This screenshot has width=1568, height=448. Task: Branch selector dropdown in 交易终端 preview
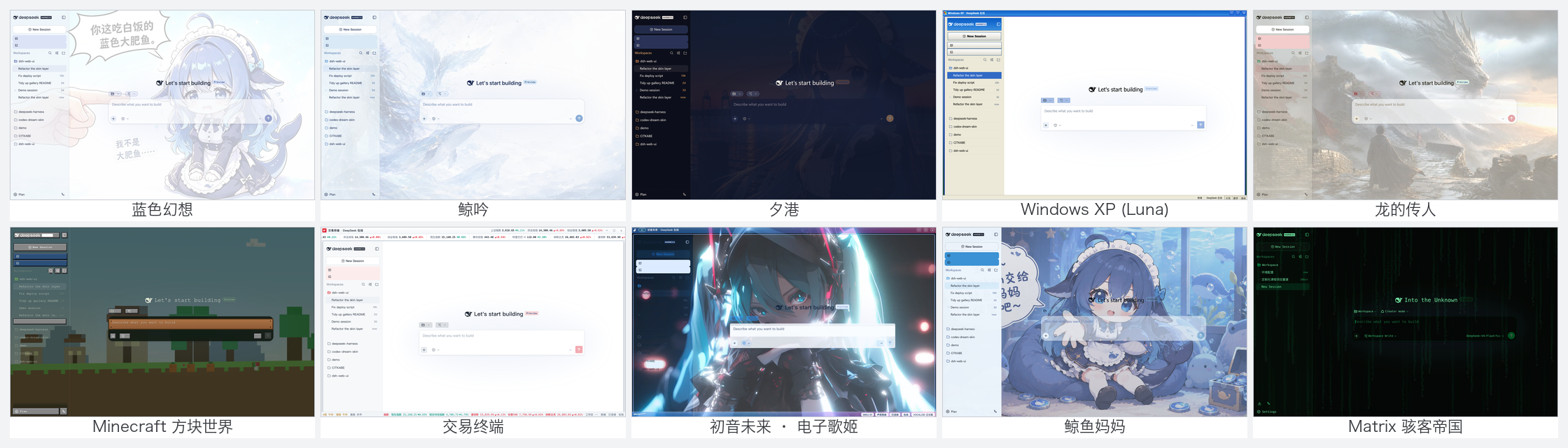point(442,325)
